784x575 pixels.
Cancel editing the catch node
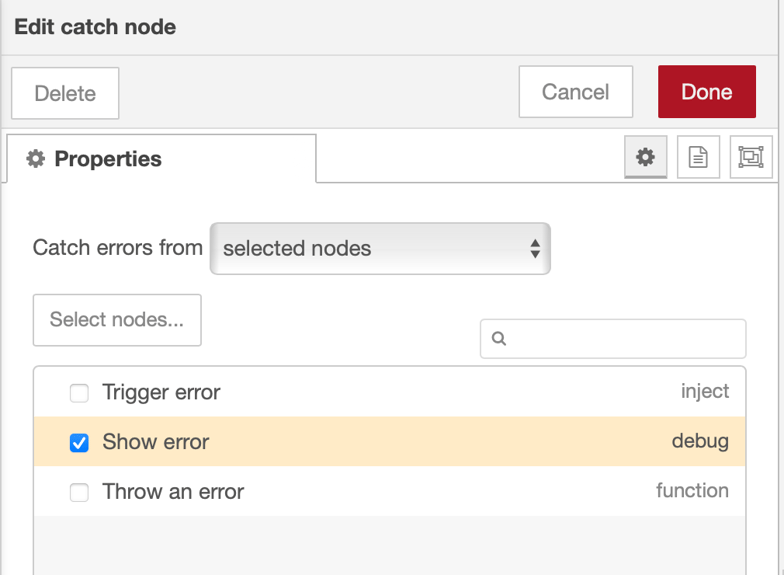coord(576,92)
